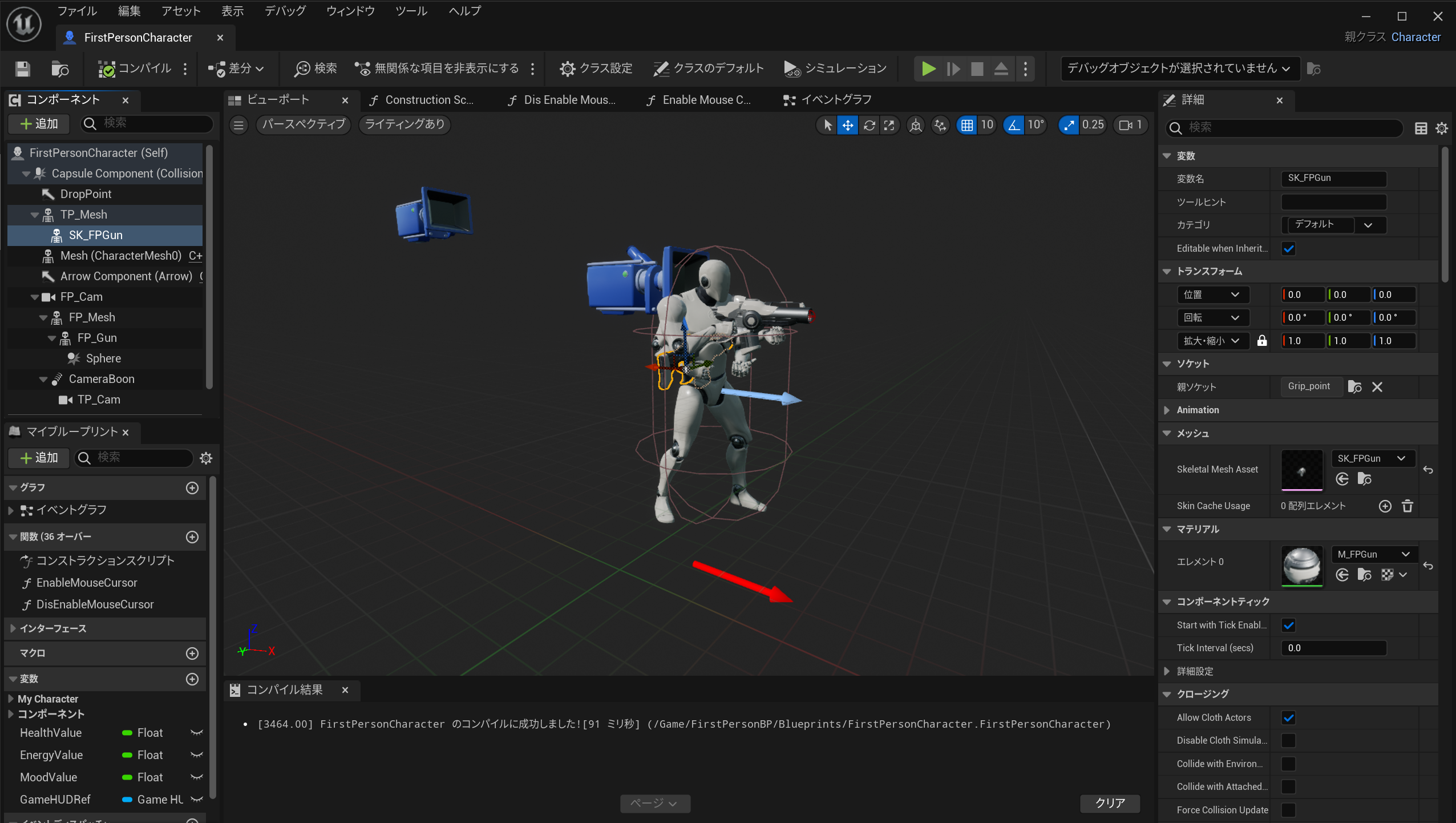
Task: Click 追加 button in Components panel
Action: [x=39, y=124]
